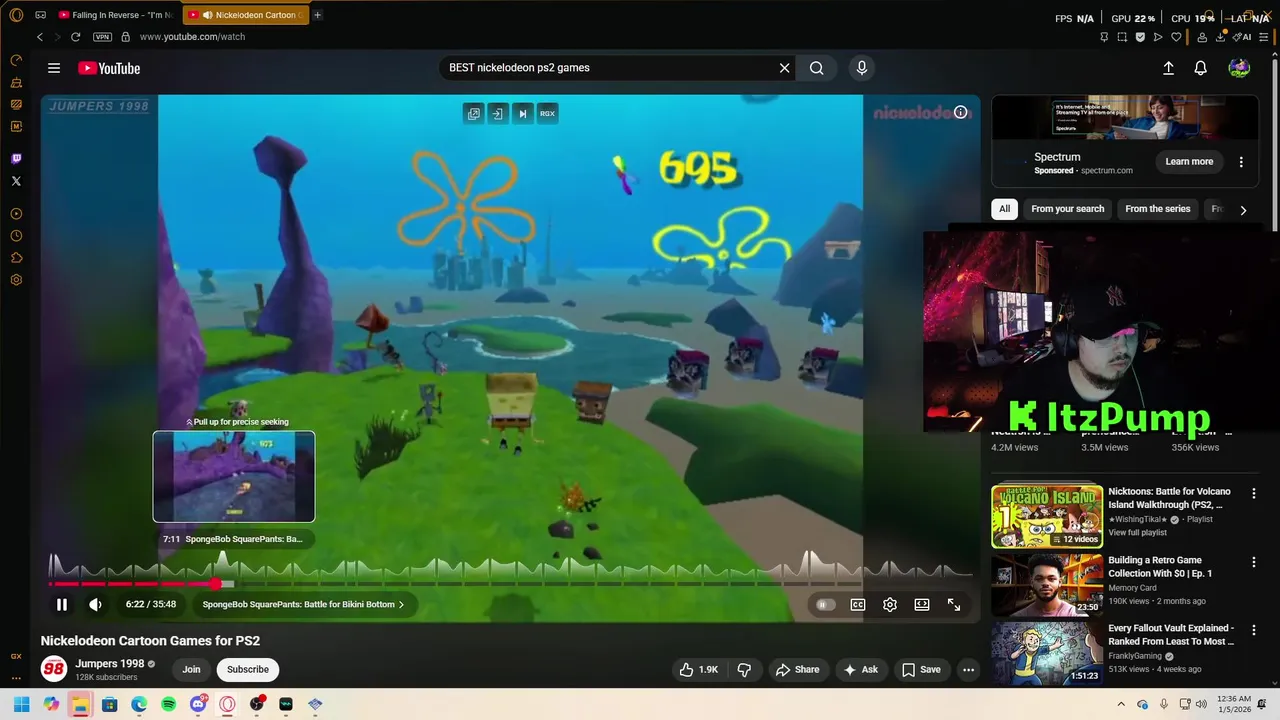The width and height of the screenshot is (1280, 720).
Task: Toggle the autoplay switch in the player
Action: click(824, 604)
